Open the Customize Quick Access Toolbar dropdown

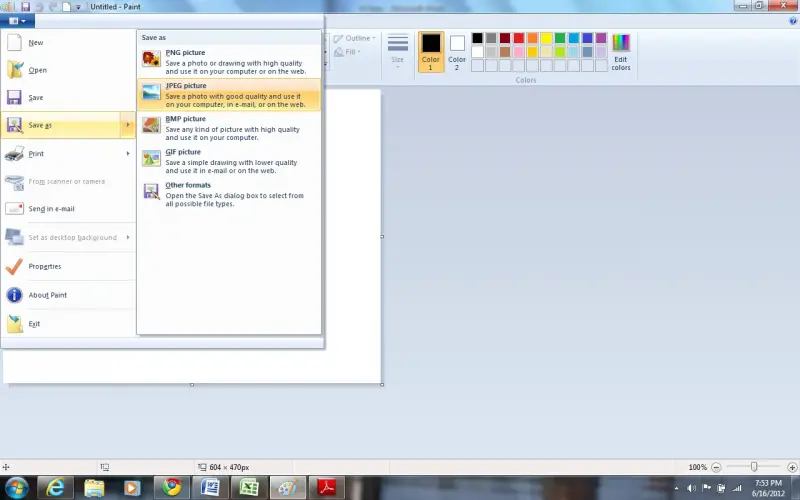(79, 7)
